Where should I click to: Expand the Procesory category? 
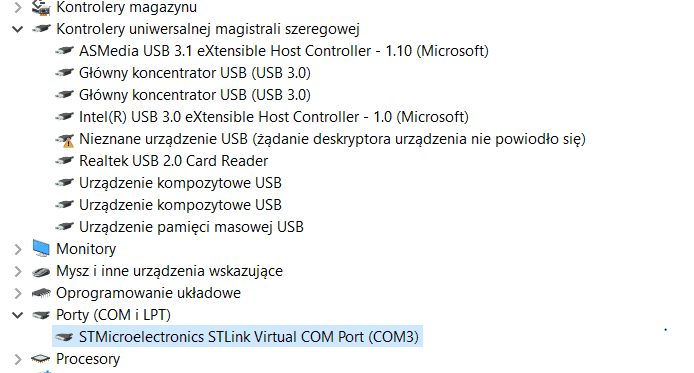tap(18, 359)
